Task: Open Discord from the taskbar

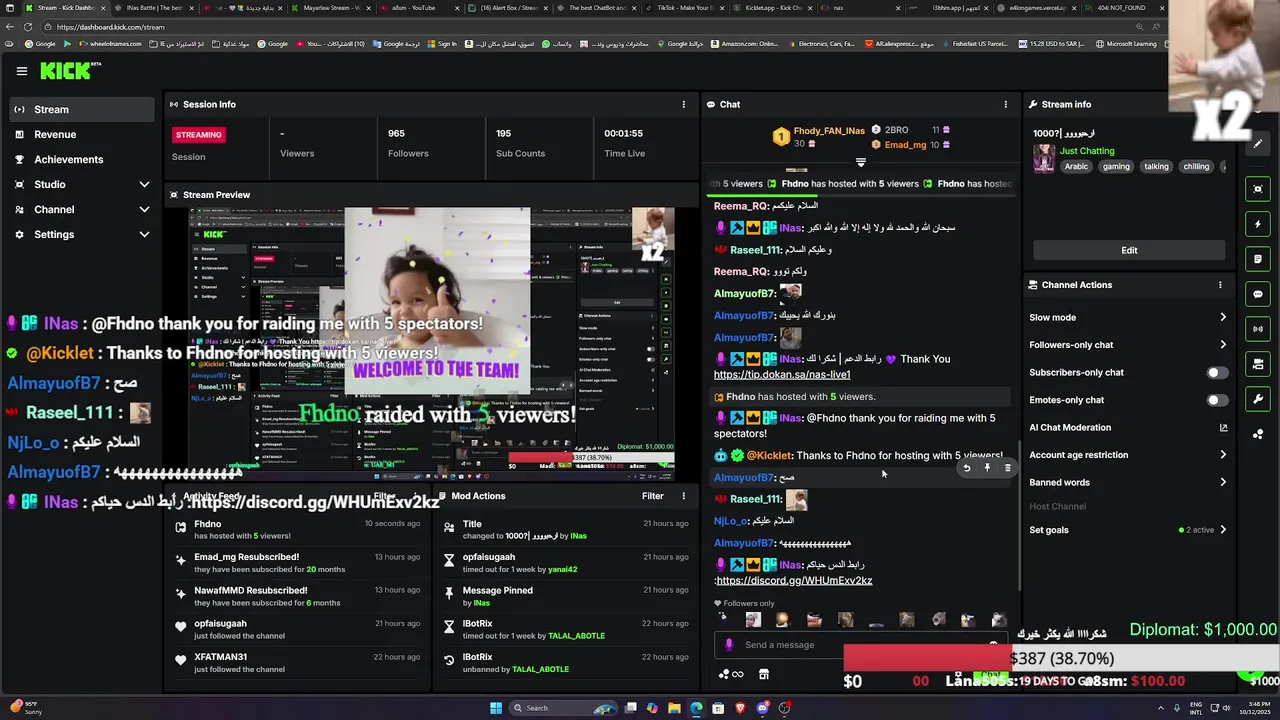Action: pos(763,708)
